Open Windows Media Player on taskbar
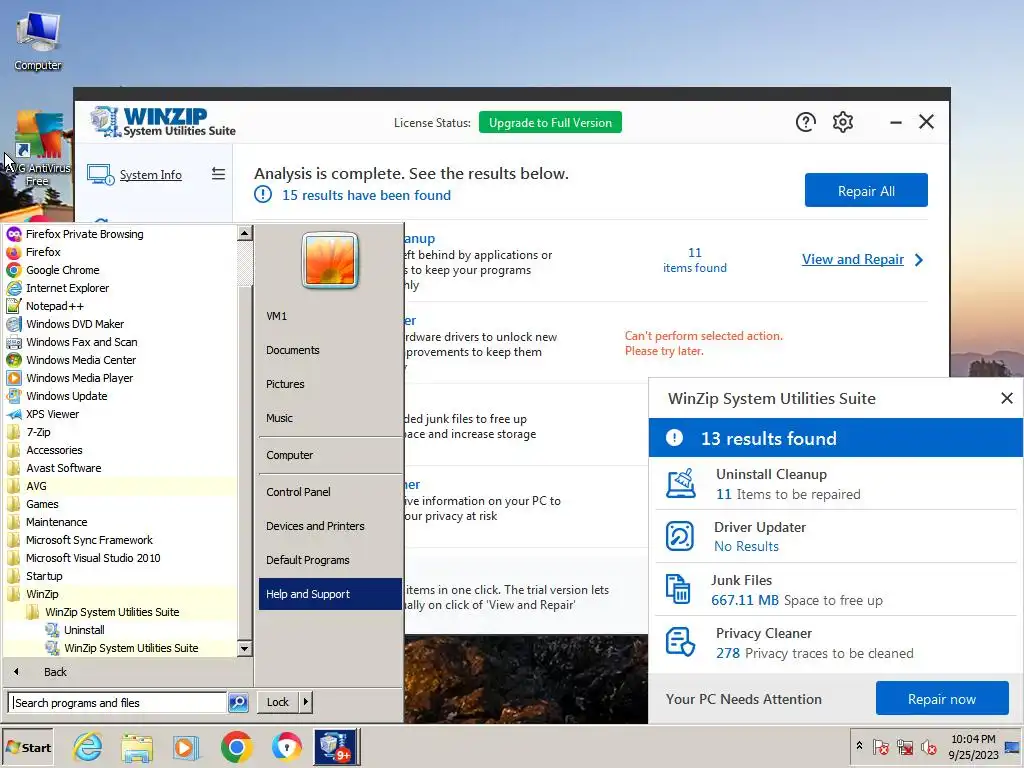1024x768 pixels. click(x=186, y=747)
